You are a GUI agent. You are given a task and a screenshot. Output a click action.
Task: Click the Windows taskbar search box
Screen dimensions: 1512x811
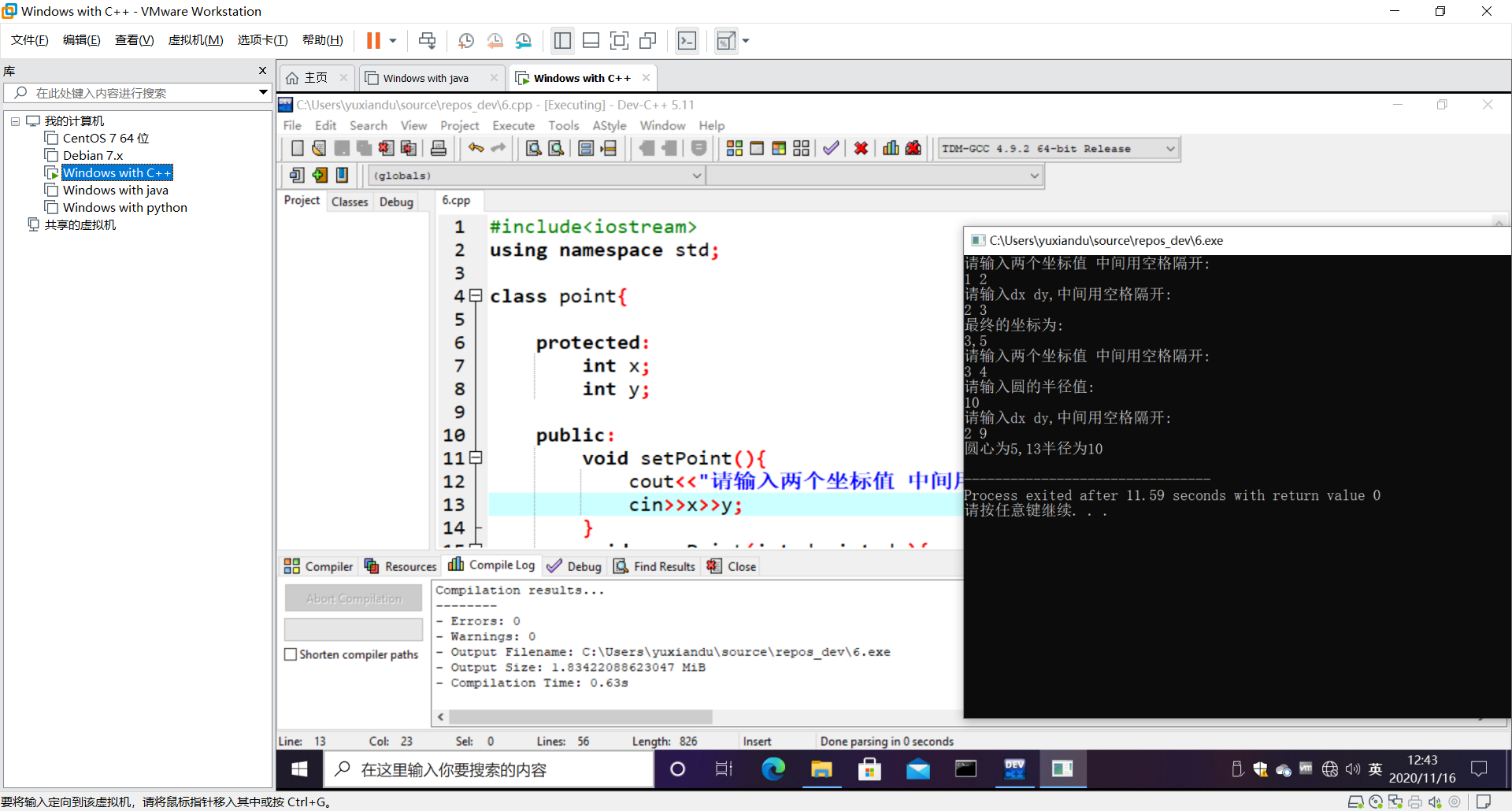pos(489,769)
